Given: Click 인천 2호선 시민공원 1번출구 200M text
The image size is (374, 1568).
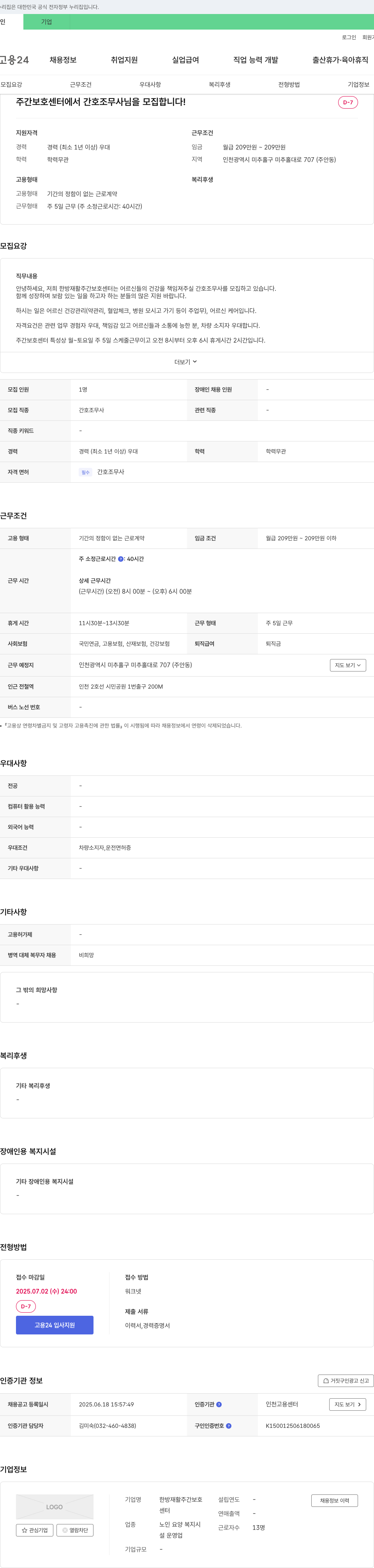Looking at the screenshot, I should tap(121, 687).
